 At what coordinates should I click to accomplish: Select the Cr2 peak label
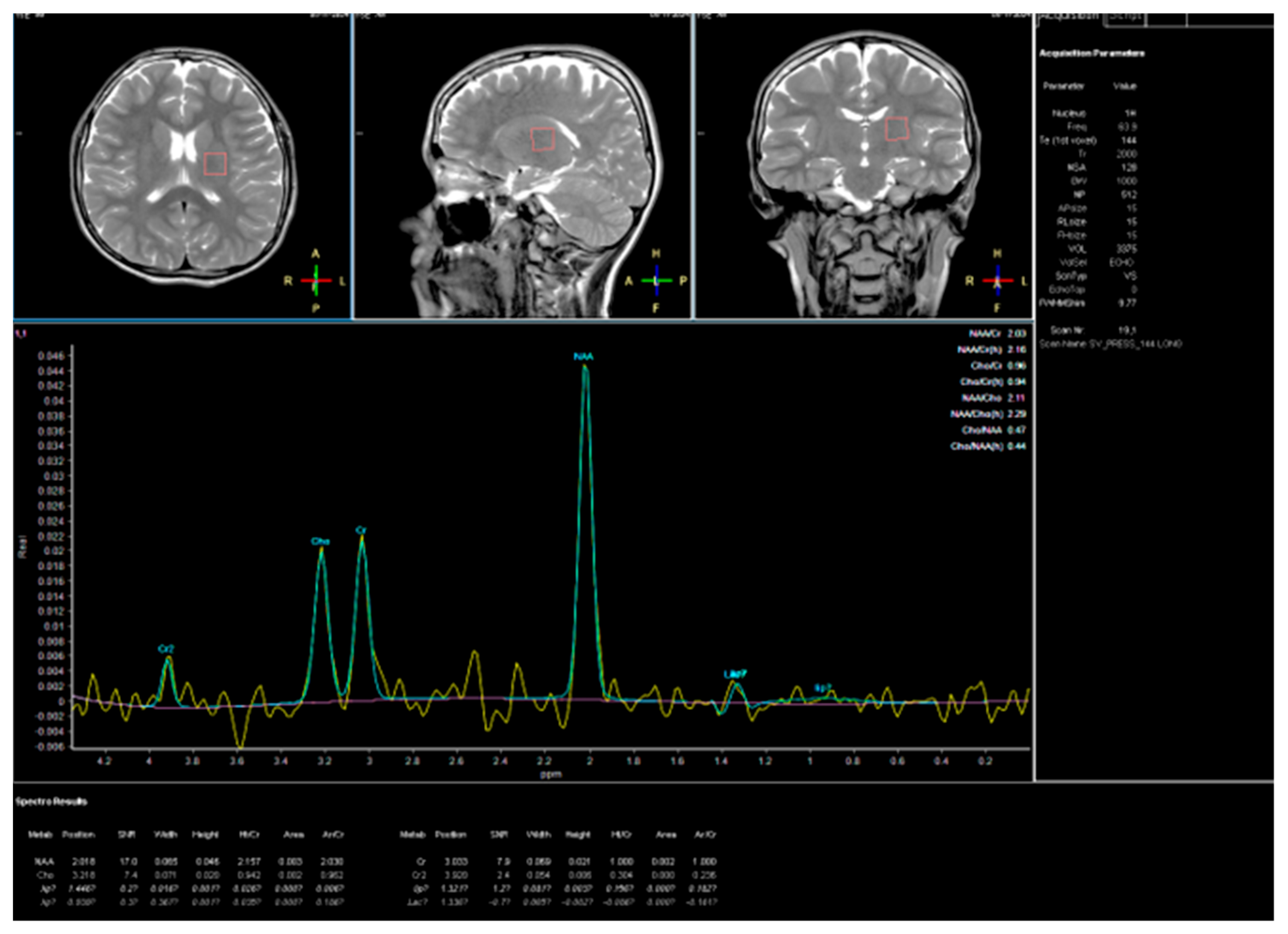[x=166, y=649]
